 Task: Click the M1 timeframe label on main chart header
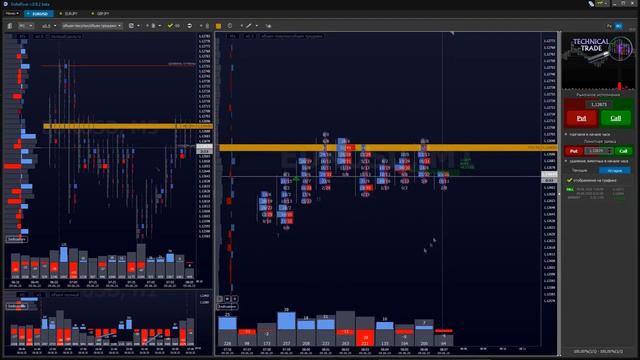tap(232, 36)
